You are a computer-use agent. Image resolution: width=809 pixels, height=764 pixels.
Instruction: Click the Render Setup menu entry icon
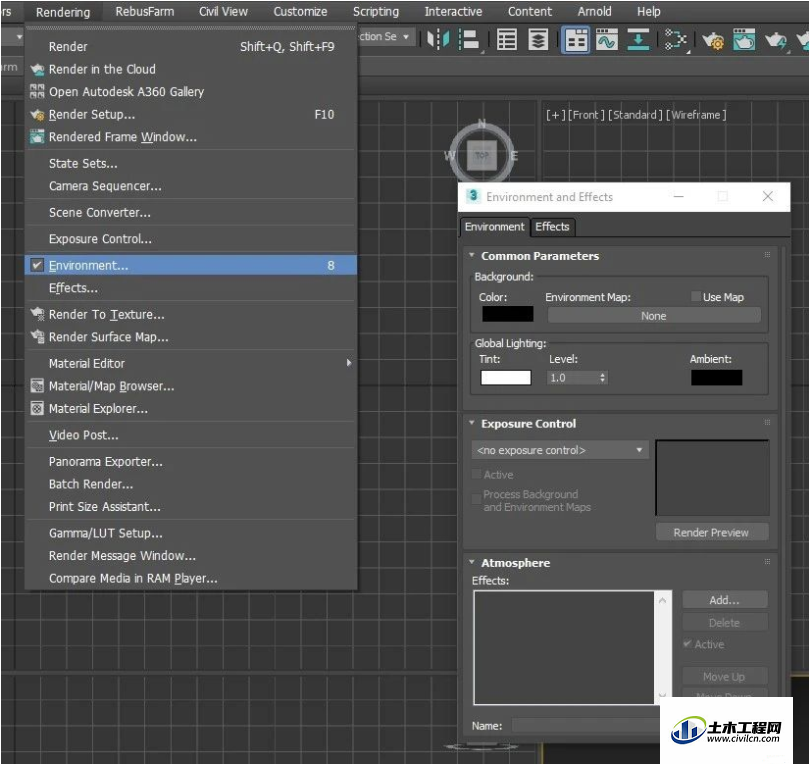[x=37, y=115]
